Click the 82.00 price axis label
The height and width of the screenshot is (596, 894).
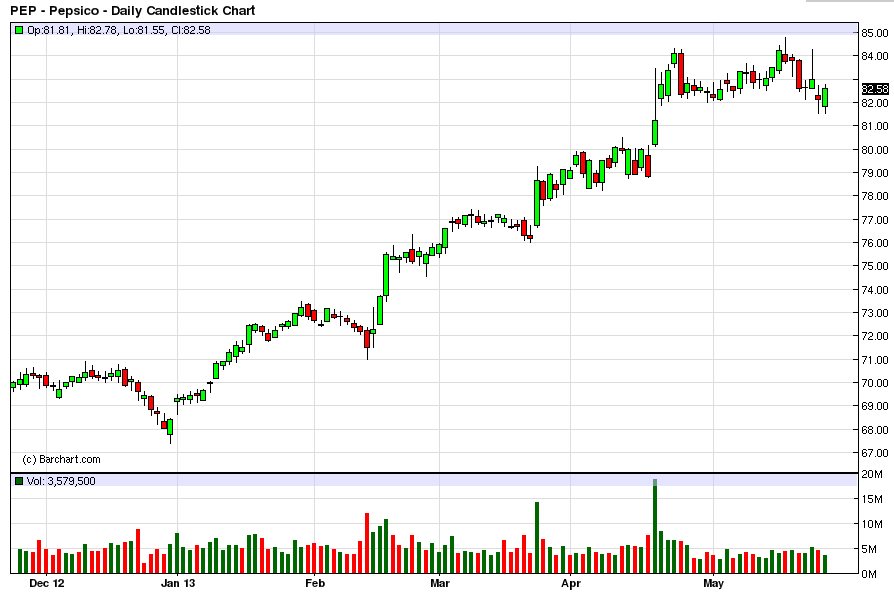[875, 103]
